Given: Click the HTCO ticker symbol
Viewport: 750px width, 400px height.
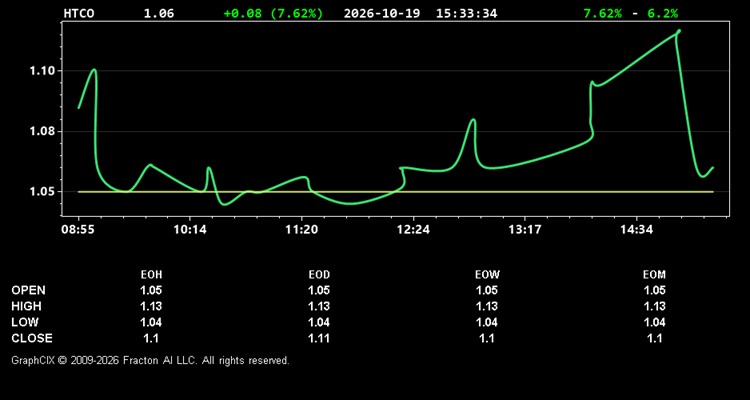Looking at the screenshot, I should tap(79, 13).
